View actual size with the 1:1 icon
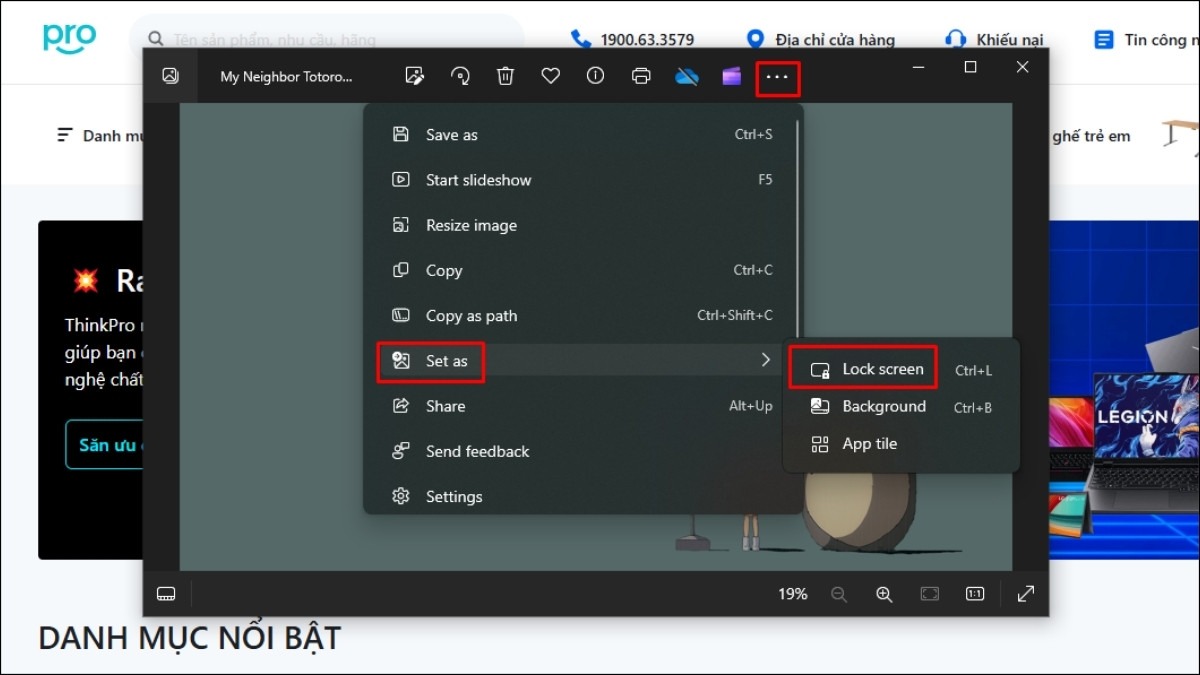This screenshot has height=675, width=1200. click(x=975, y=594)
